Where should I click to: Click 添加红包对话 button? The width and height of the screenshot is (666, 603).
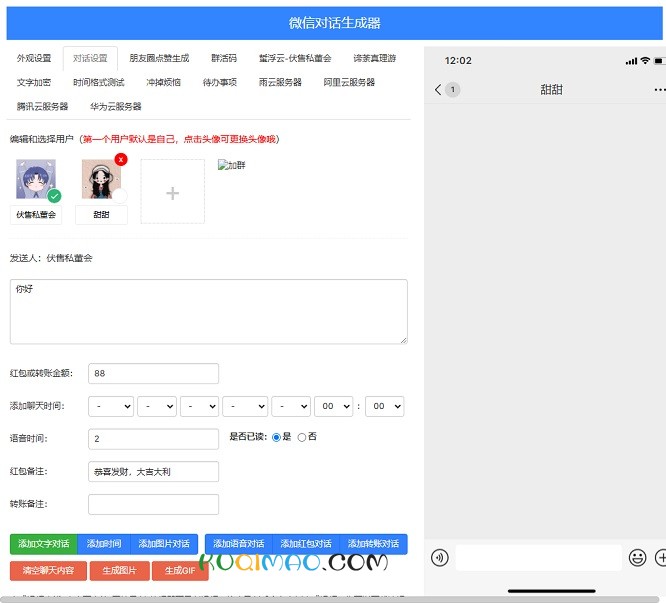coord(306,544)
